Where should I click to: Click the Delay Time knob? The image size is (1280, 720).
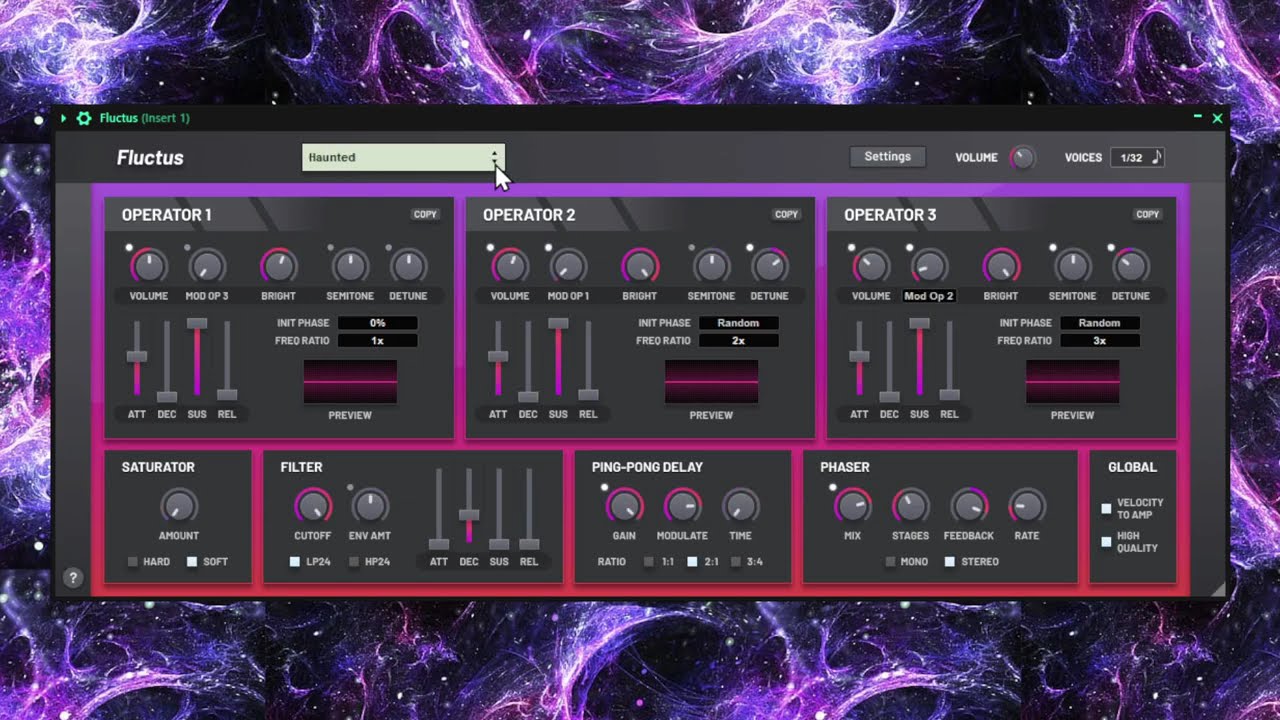click(x=741, y=506)
